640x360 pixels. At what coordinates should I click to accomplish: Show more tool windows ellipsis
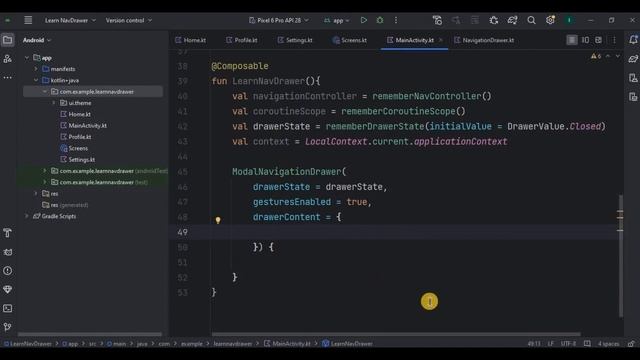pos(7,77)
